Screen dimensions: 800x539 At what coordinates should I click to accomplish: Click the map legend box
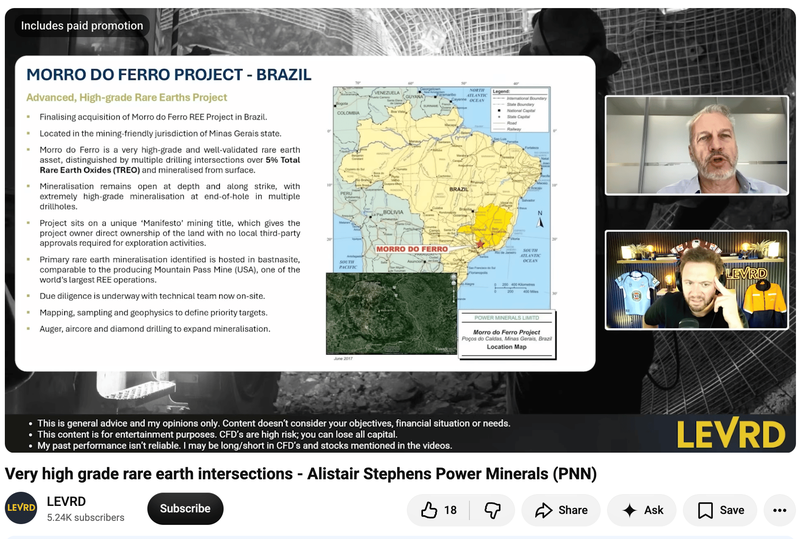[520, 110]
